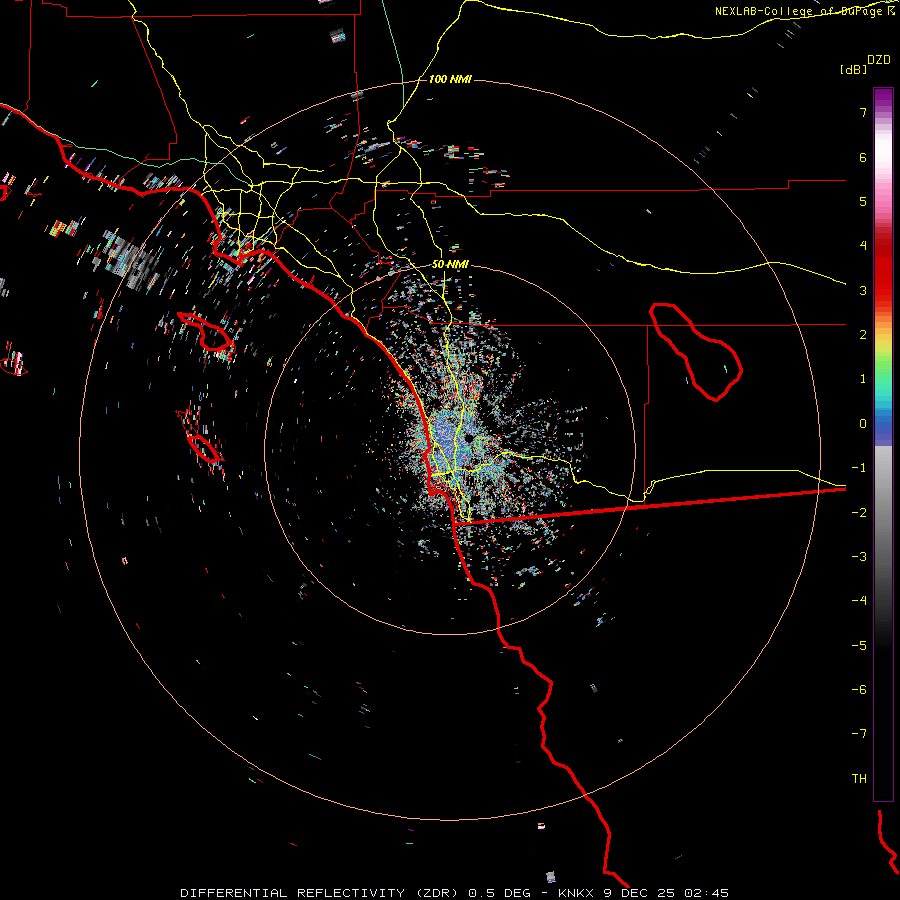Select the positive "1" tick label on the scale
Image resolution: width=900 pixels, height=900 pixels.
(863, 379)
